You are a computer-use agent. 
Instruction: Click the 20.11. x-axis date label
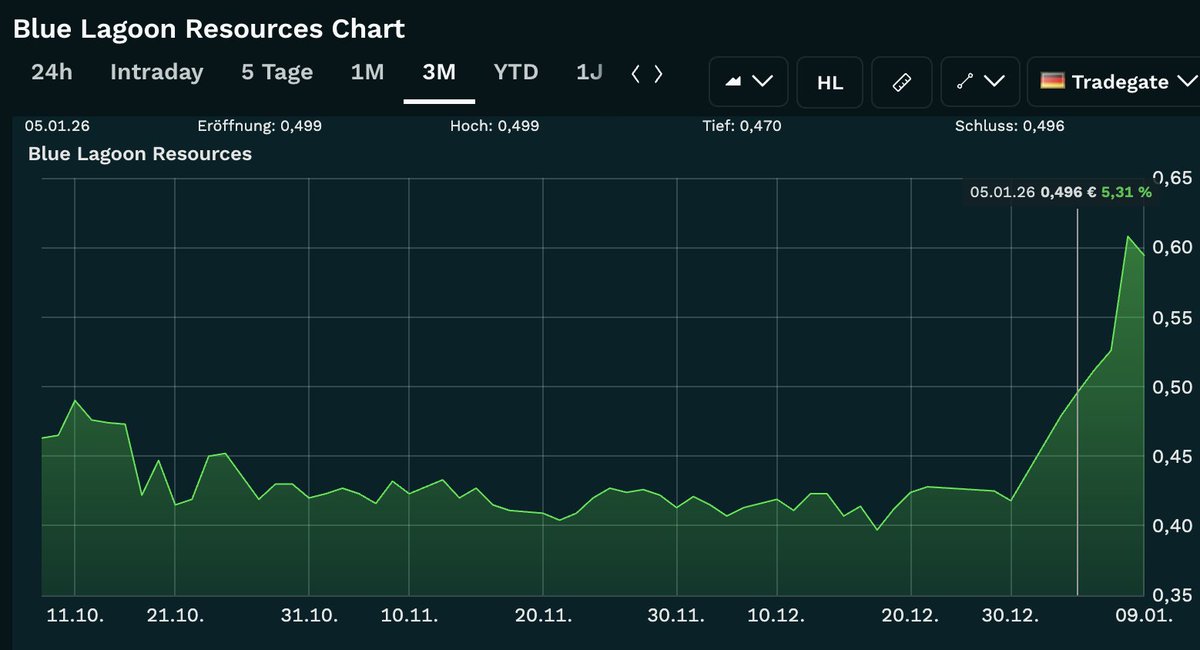(543, 616)
